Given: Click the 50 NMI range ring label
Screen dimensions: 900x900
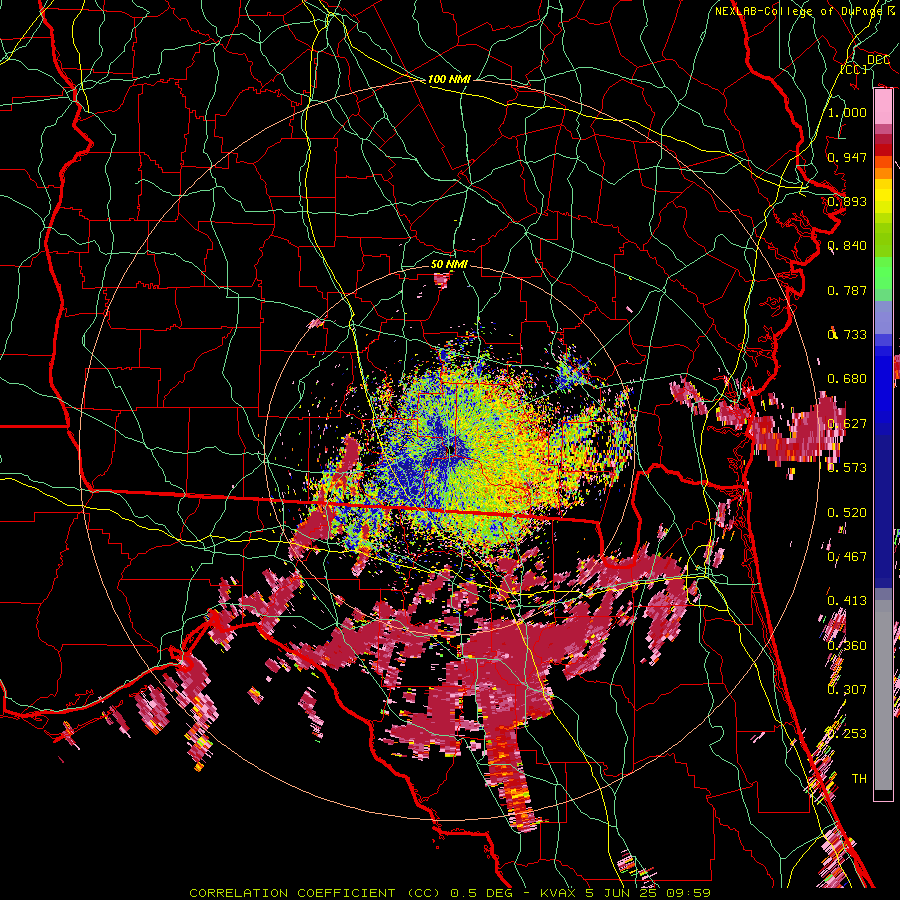Looking at the screenshot, I should pyautogui.click(x=449, y=264).
